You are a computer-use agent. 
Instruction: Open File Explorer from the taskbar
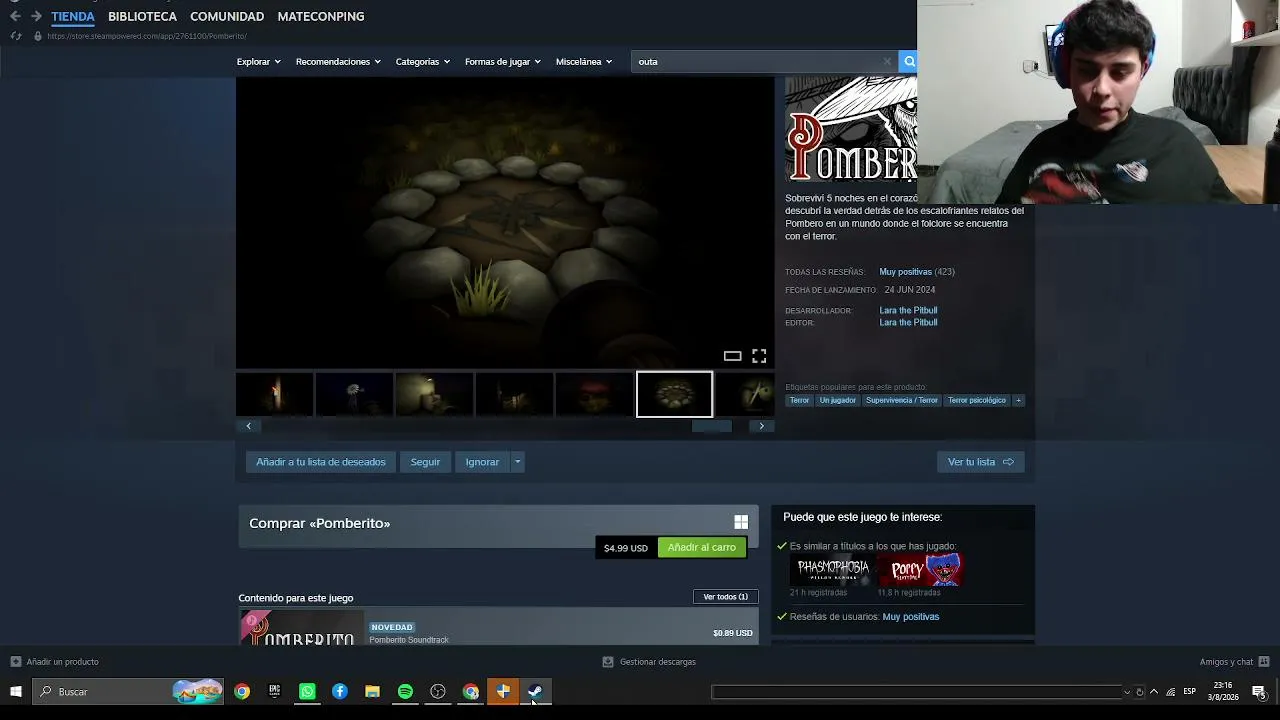pos(372,692)
